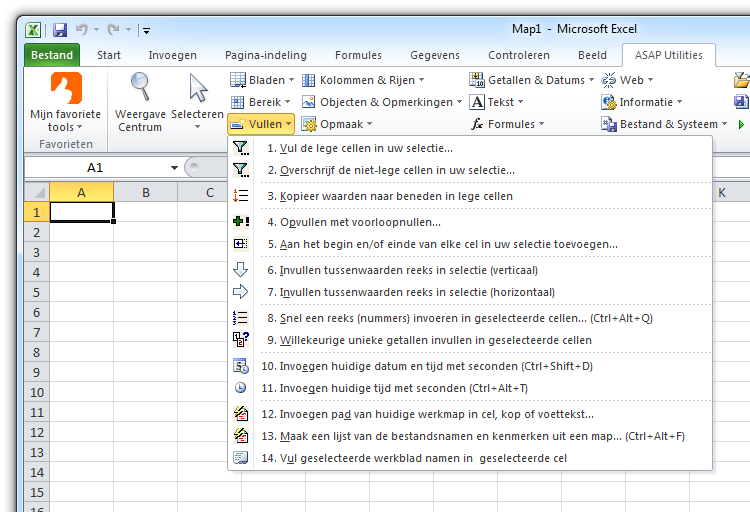Expand the Bladen dropdown
Screen dimensions: 750x512
[262, 80]
